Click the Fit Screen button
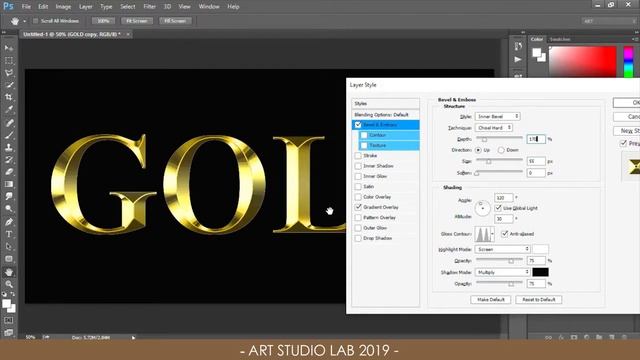The image size is (640, 360). (x=137, y=21)
